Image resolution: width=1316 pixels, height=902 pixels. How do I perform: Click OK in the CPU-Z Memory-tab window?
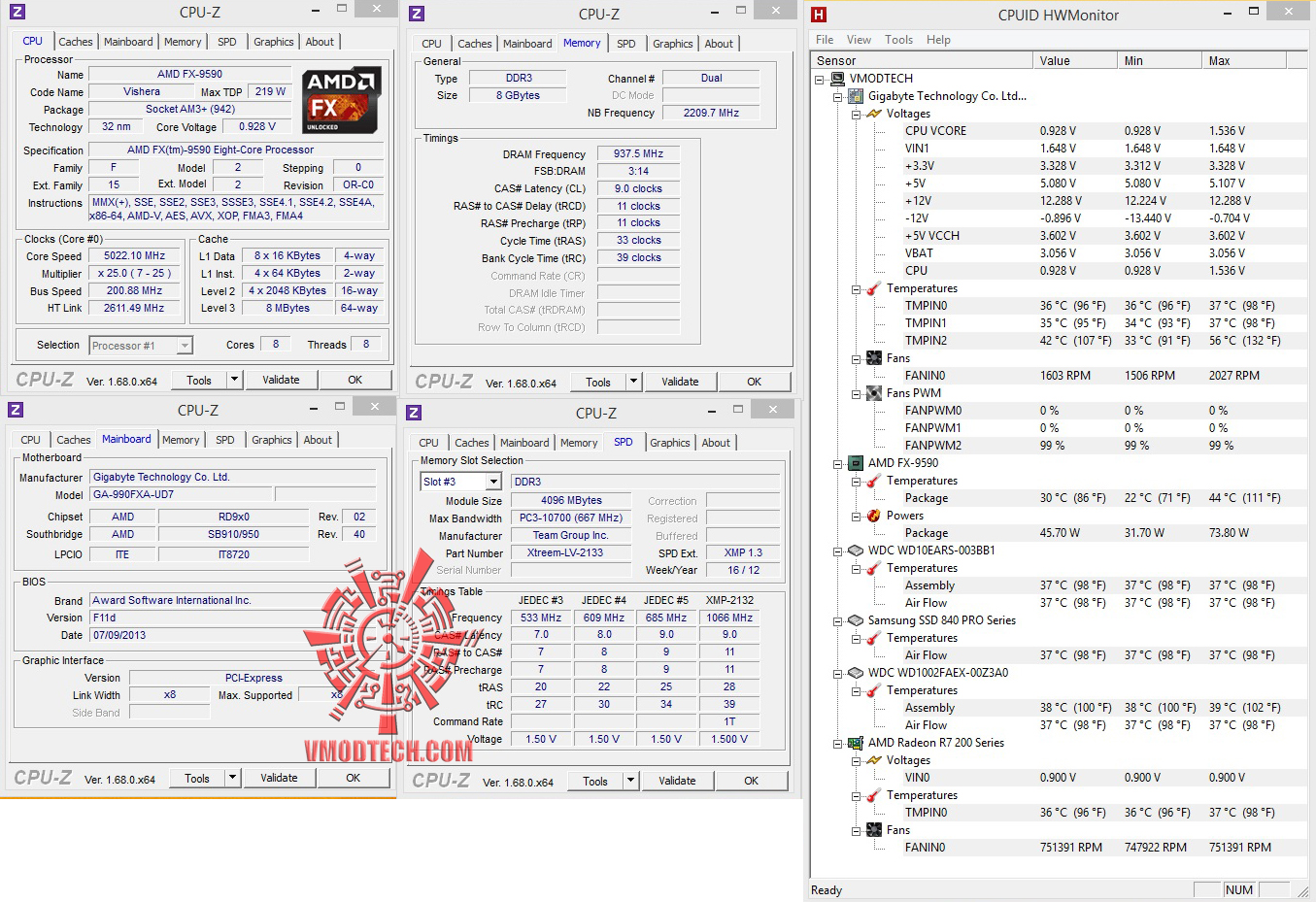pos(754,382)
